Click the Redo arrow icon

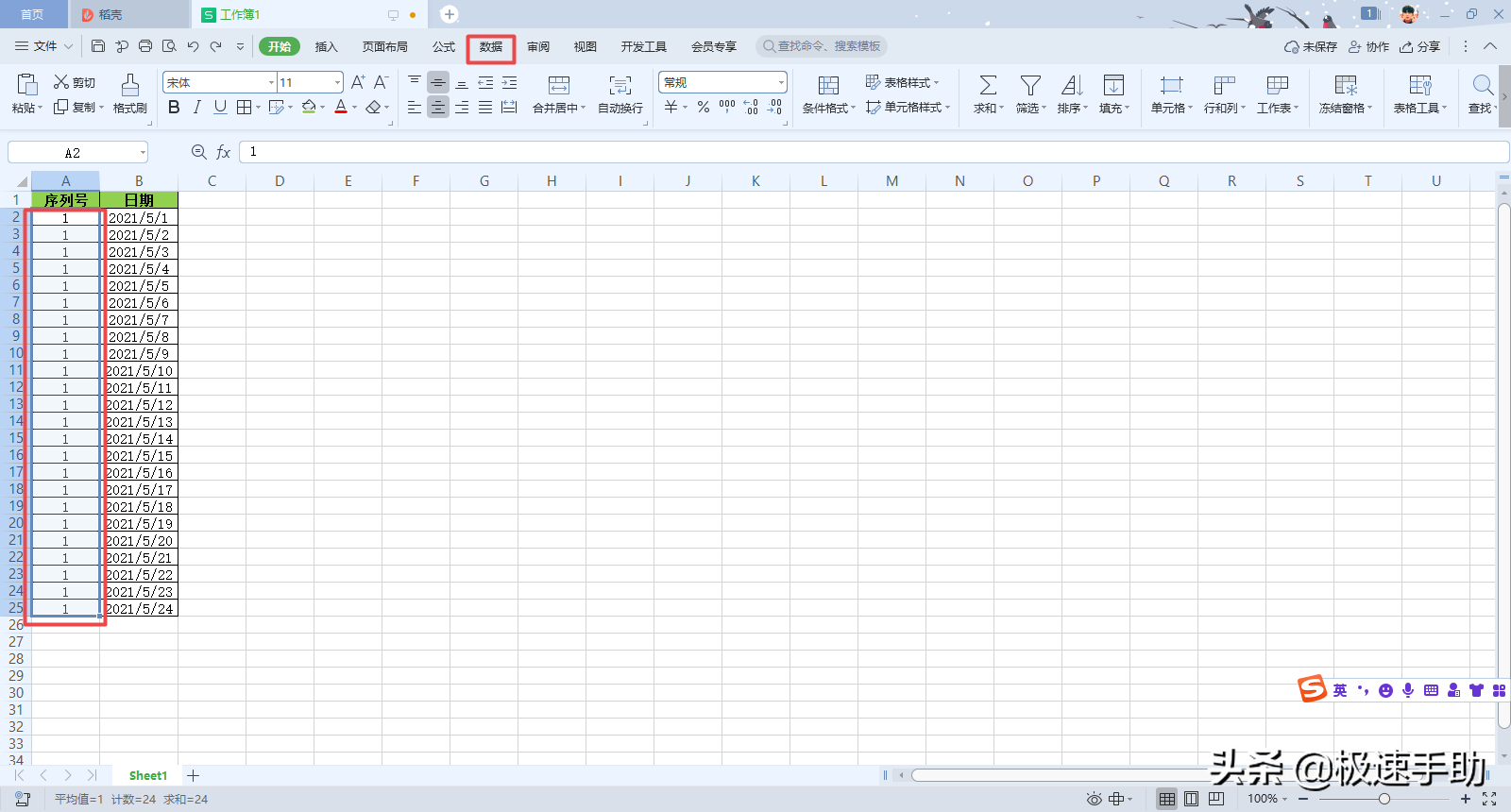coord(216,46)
